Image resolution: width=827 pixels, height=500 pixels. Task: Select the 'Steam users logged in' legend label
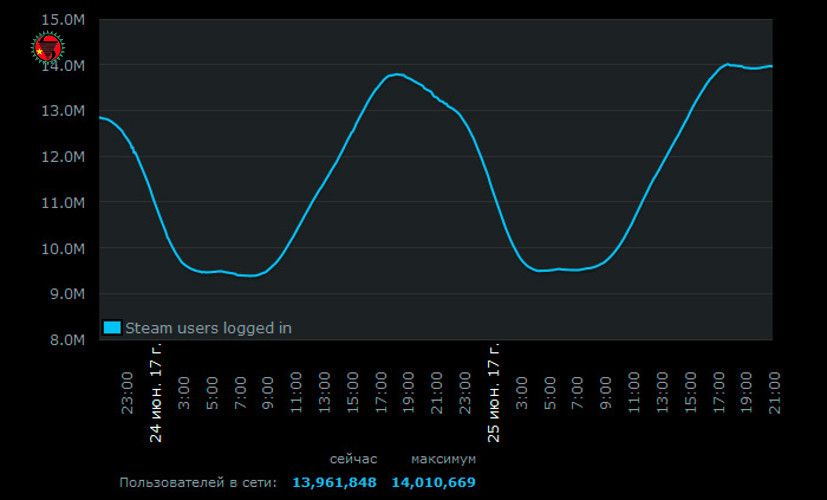(x=208, y=327)
